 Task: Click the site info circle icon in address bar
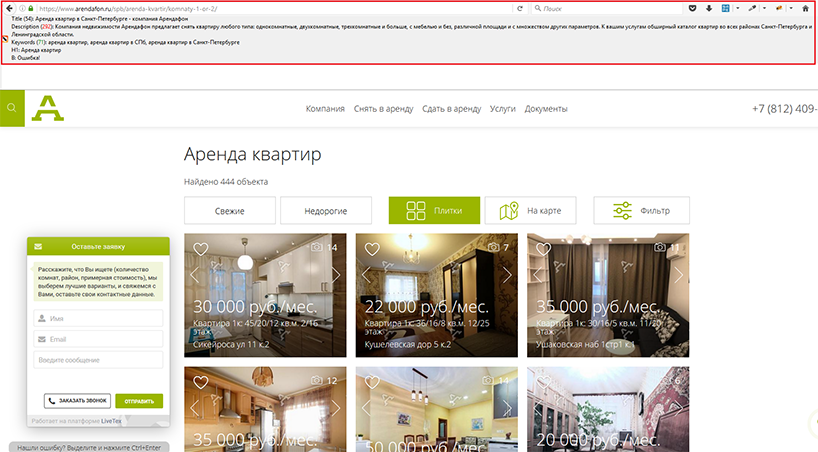[x=22, y=9]
